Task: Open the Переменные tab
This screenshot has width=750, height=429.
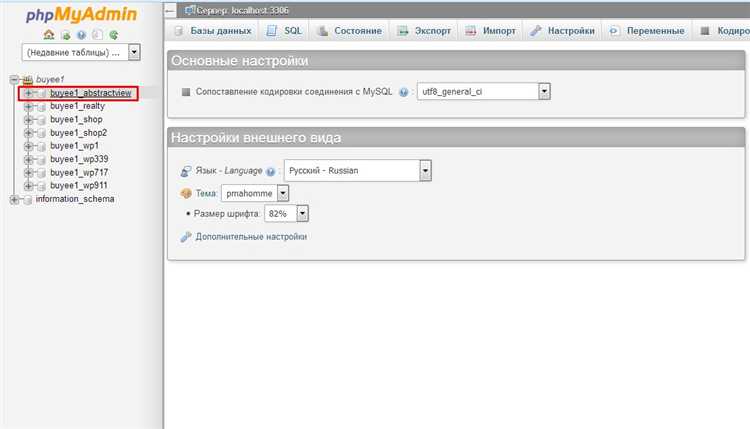Action: [x=647, y=31]
